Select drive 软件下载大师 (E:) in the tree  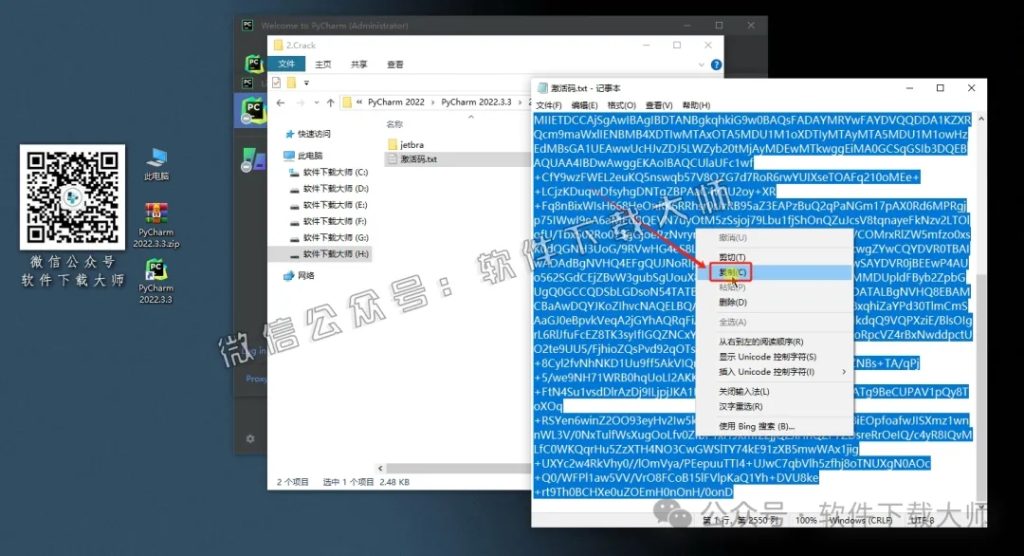[329, 204]
